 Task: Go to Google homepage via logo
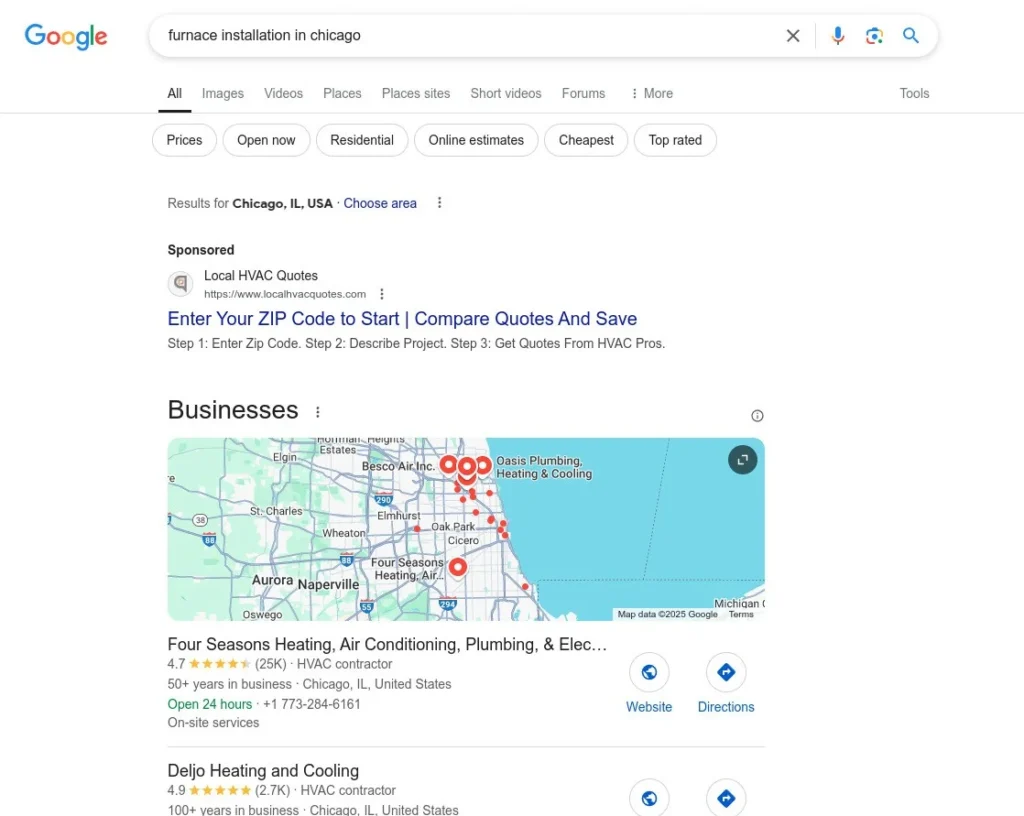(66, 37)
